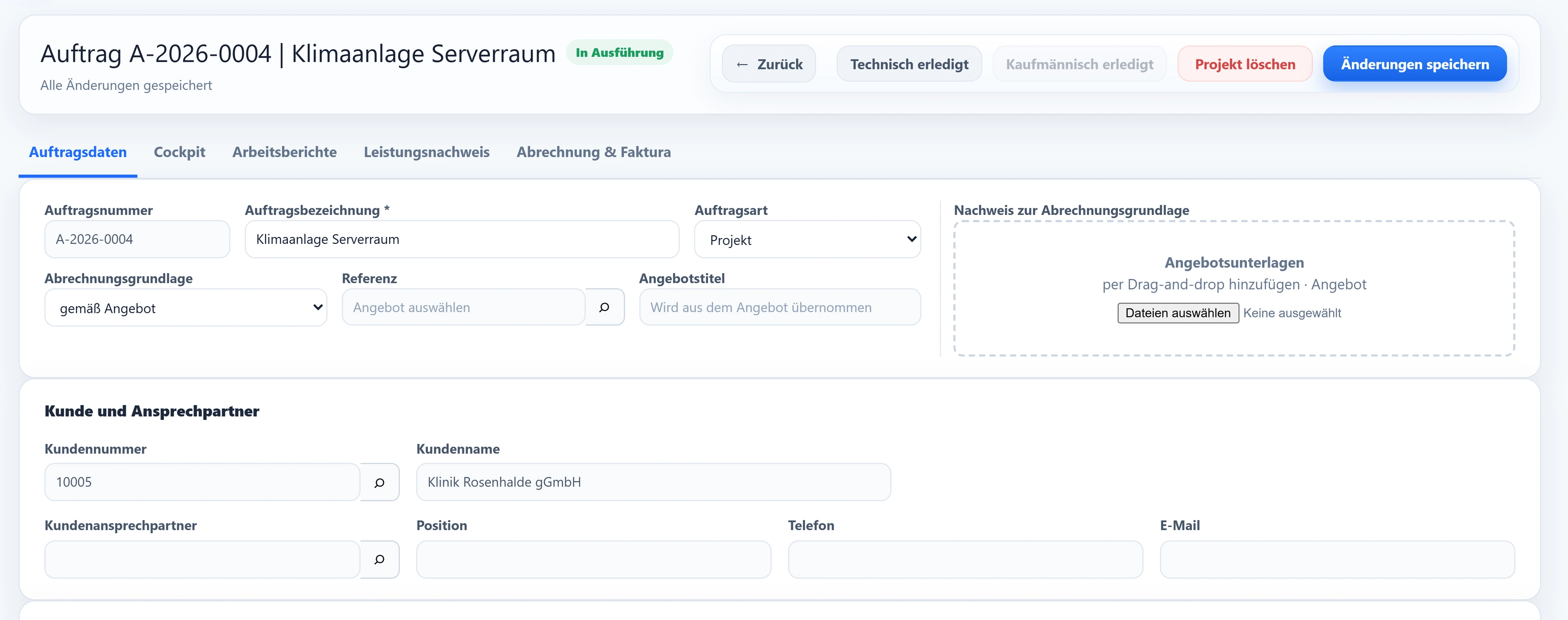The width and height of the screenshot is (1568, 620).
Task: Switch to the Auftragsdaten tab
Action: (78, 152)
